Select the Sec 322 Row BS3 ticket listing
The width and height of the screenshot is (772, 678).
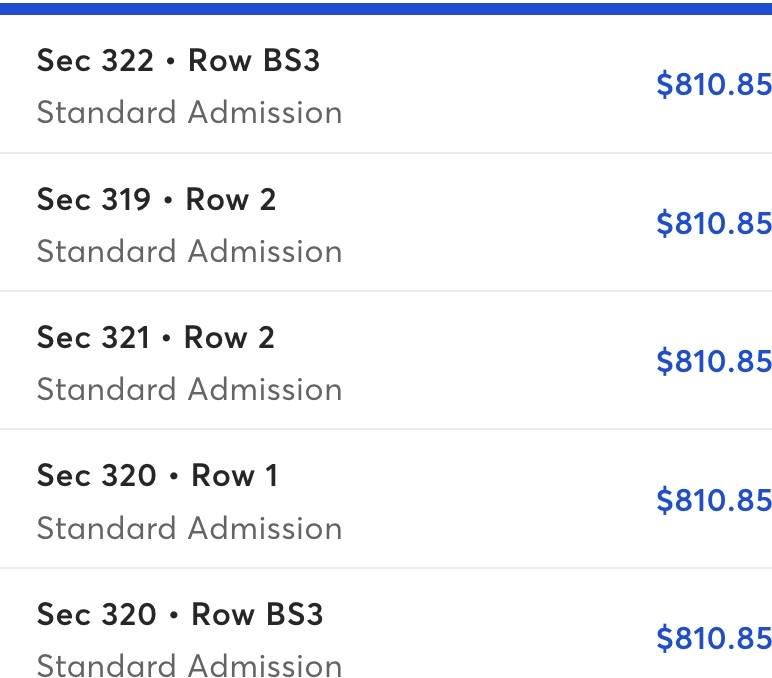point(178,61)
